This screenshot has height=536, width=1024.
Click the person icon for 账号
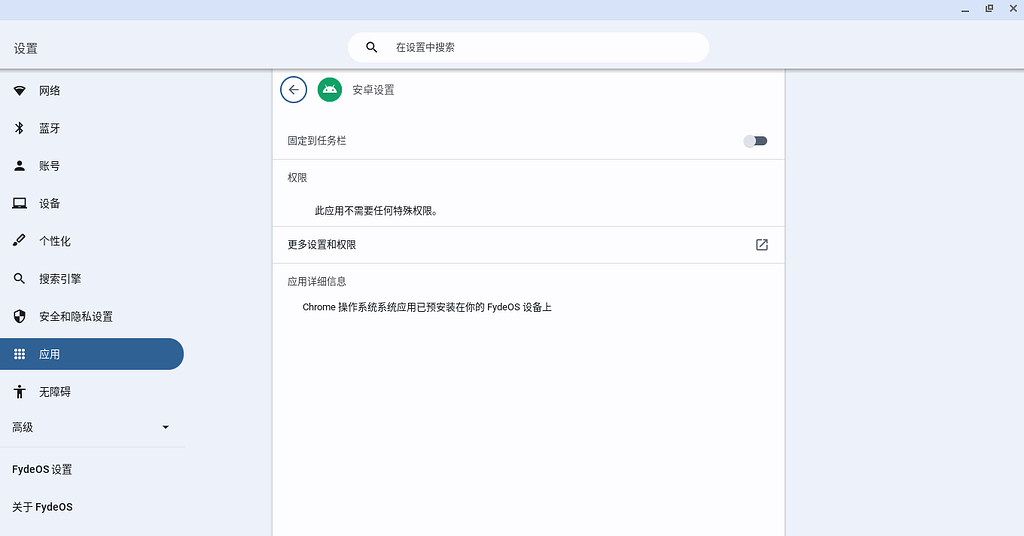(x=19, y=166)
